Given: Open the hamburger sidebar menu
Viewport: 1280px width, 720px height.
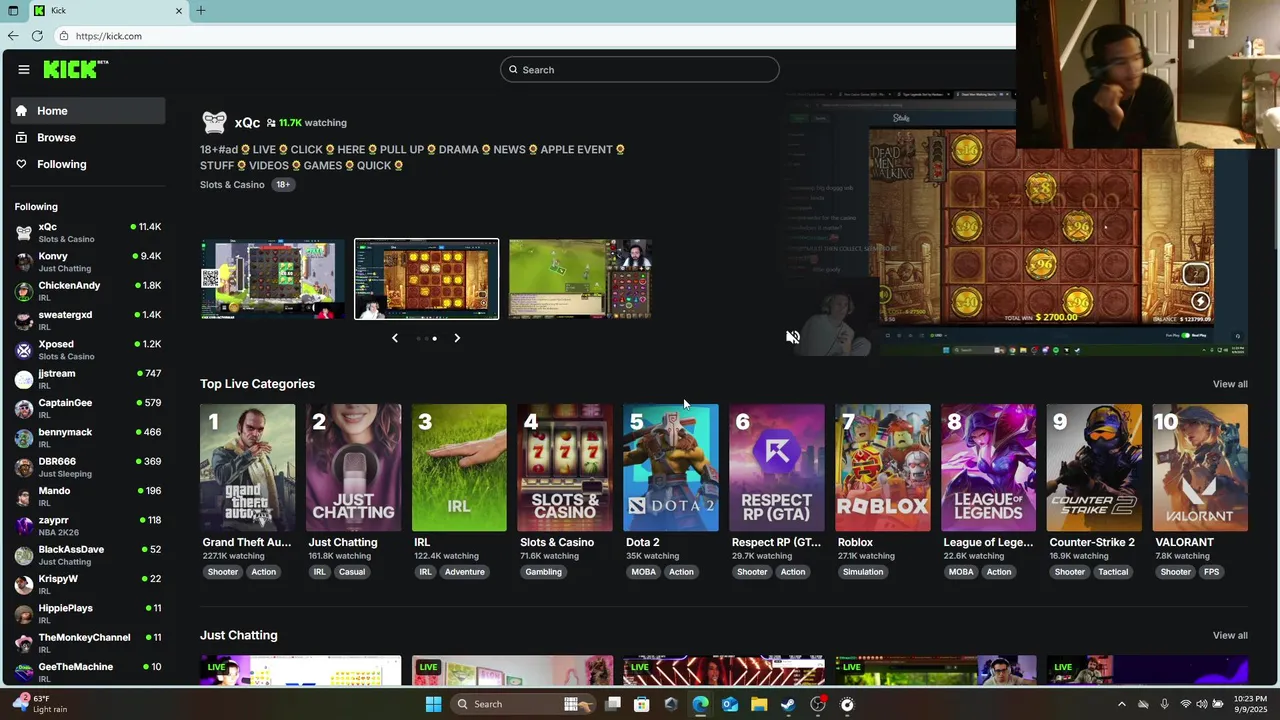Looking at the screenshot, I should point(24,69).
